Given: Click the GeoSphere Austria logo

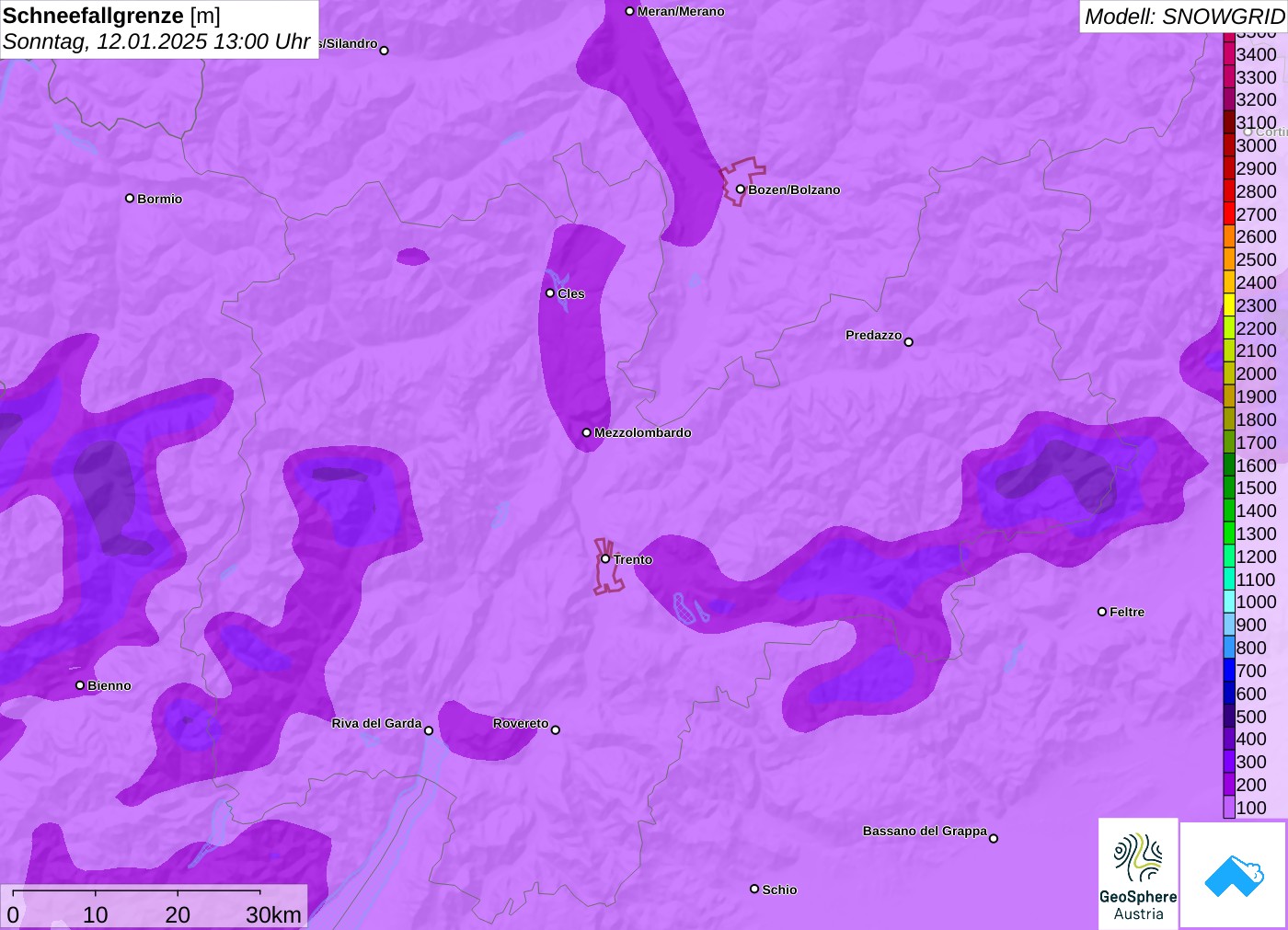Looking at the screenshot, I should click(x=1138, y=873).
